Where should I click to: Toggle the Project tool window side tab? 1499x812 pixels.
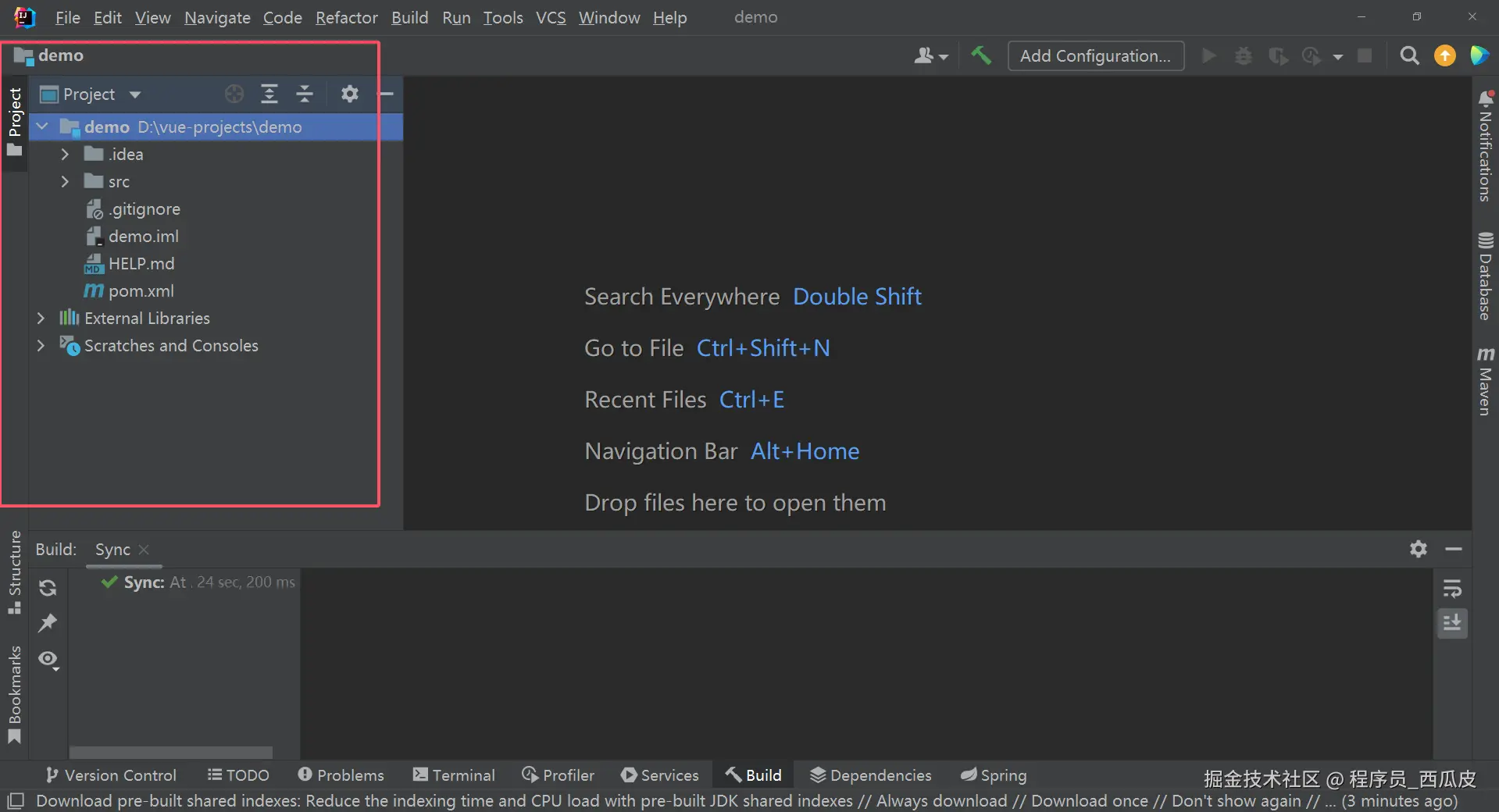14,122
